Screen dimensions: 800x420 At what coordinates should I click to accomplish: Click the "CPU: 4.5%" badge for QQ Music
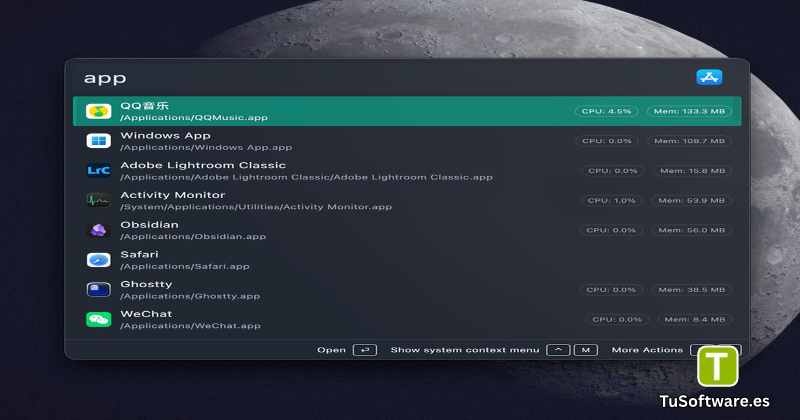point(607,111)
